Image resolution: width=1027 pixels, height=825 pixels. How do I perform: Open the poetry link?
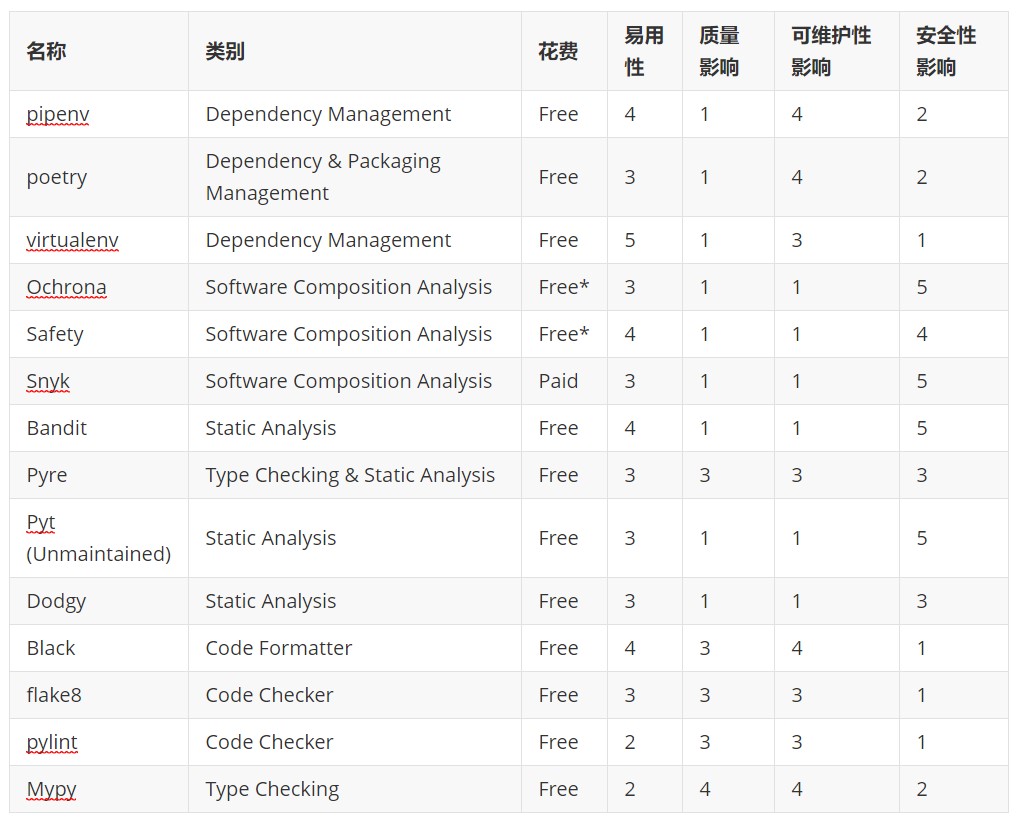[56, 177]
